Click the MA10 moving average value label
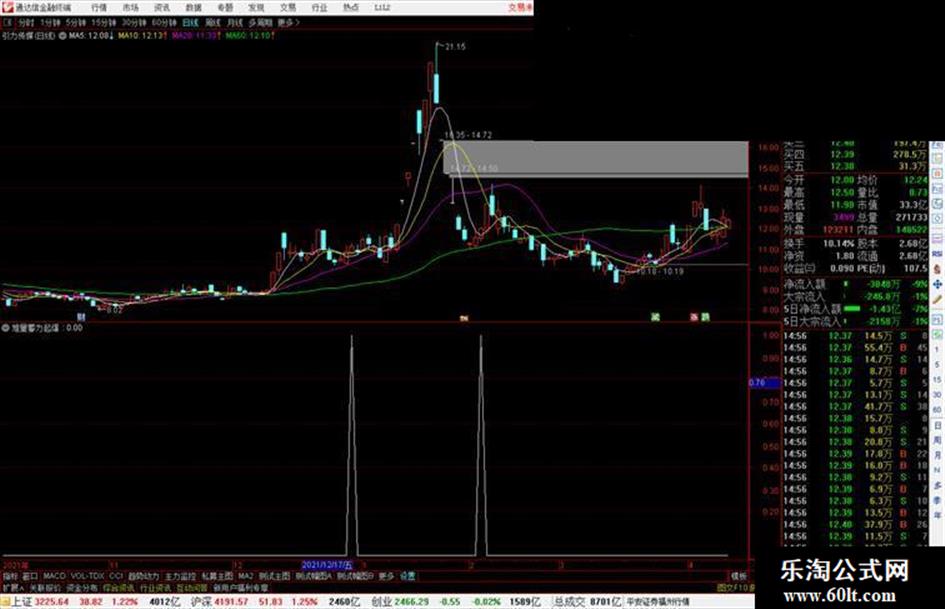 pos(142,36)
